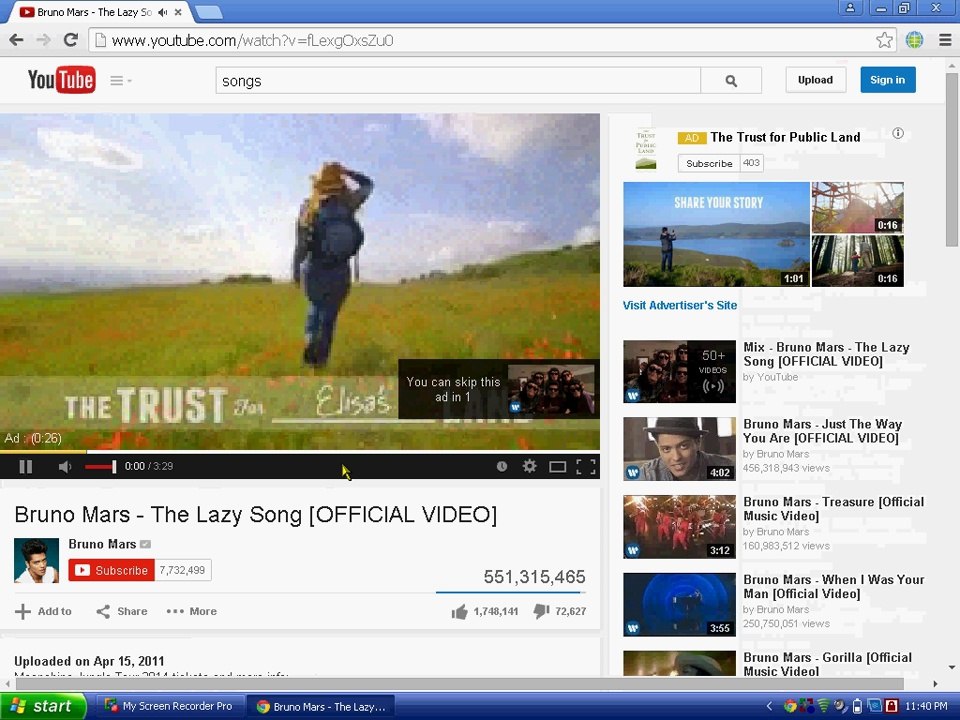The image size is (960, 720).
Task: Open the Treasure music video thumbnail
Action: [x=679, y=527]
